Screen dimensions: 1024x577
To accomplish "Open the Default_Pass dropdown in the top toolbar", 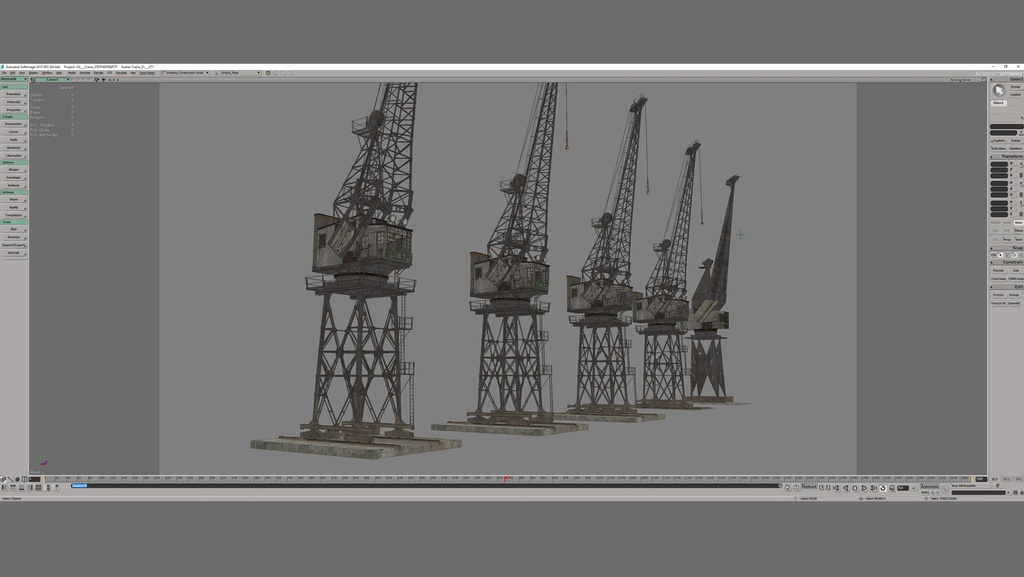I will 232,72.
